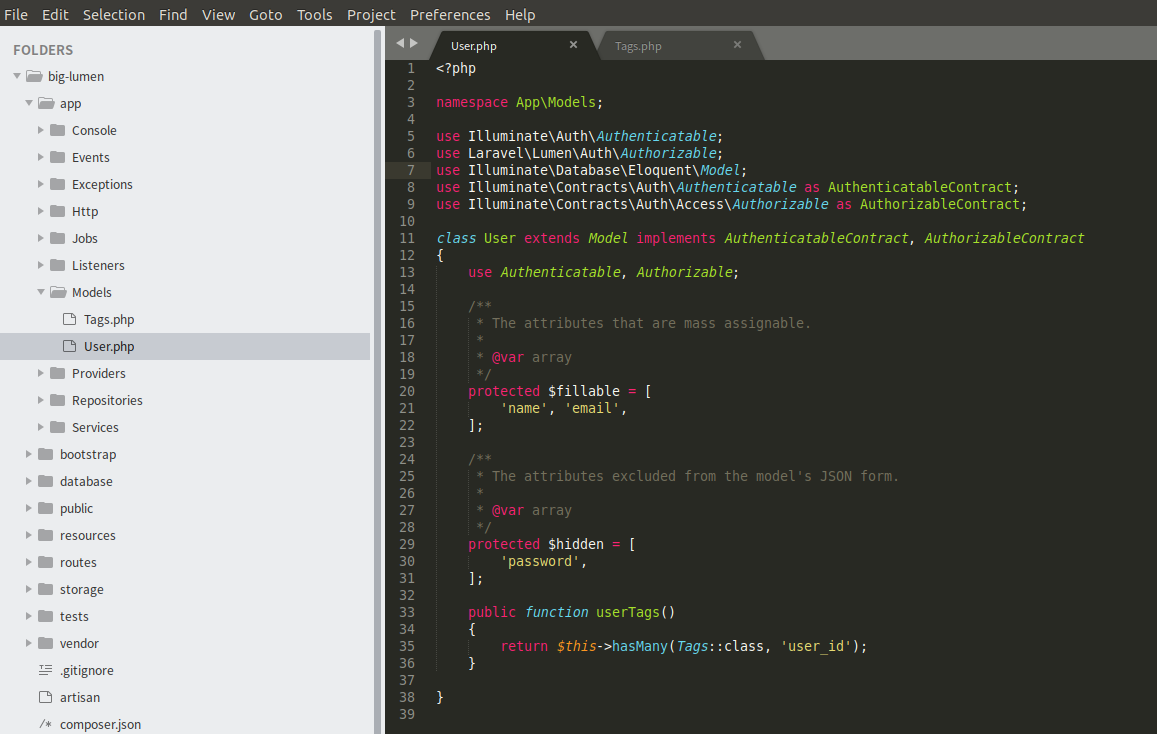This screenshot has width=1157, height=734.
Task: Click the Tags.php file icon in sidebar
Action: [69, 319]
